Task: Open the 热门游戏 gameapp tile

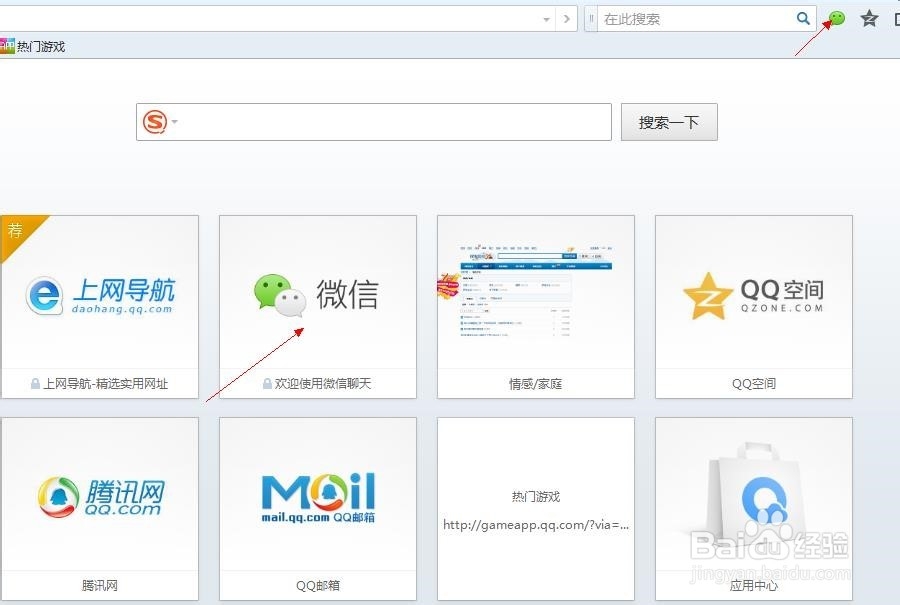Action: pos(536,509)
